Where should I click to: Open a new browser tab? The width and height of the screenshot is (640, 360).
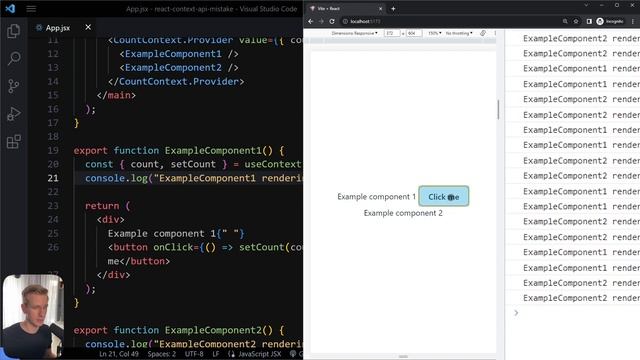[393, 8]
